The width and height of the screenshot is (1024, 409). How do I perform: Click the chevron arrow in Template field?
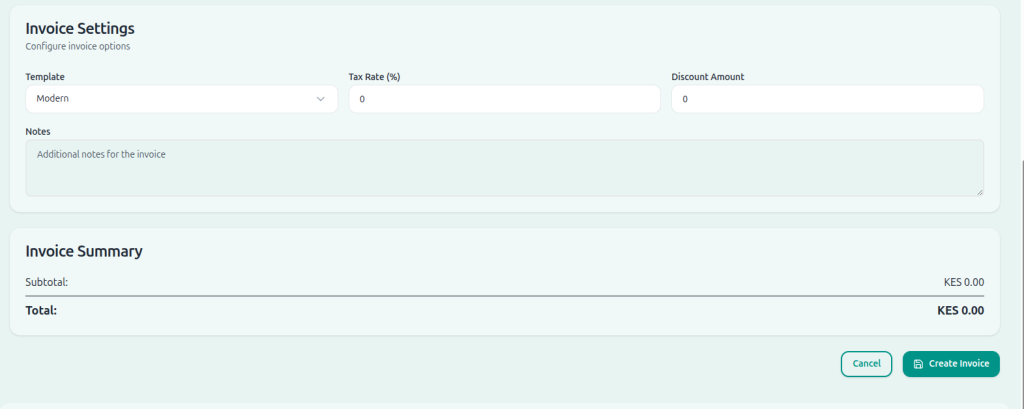coord(321,99)
